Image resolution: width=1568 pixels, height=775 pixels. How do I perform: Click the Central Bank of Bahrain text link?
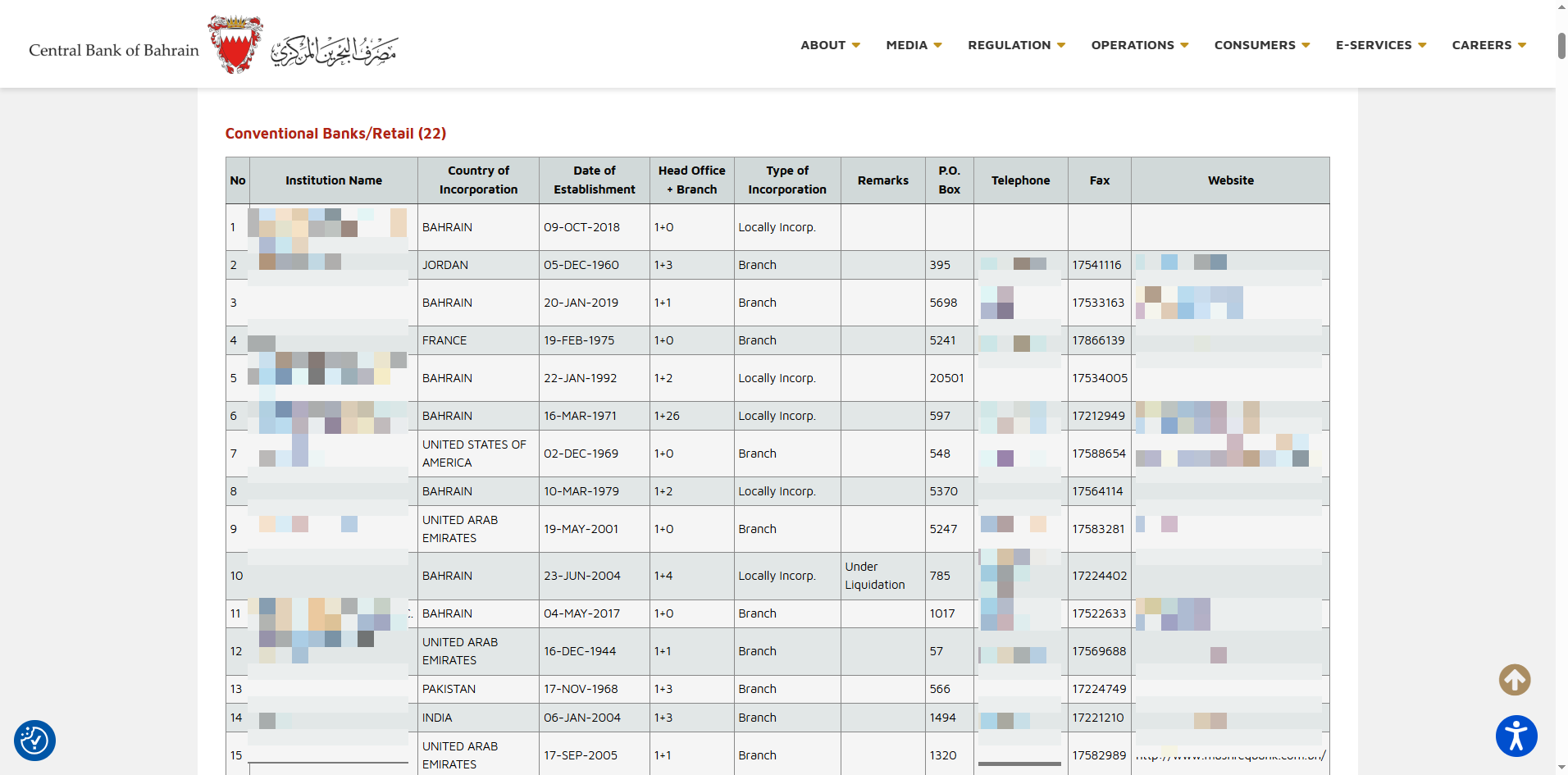click(114, 50)
